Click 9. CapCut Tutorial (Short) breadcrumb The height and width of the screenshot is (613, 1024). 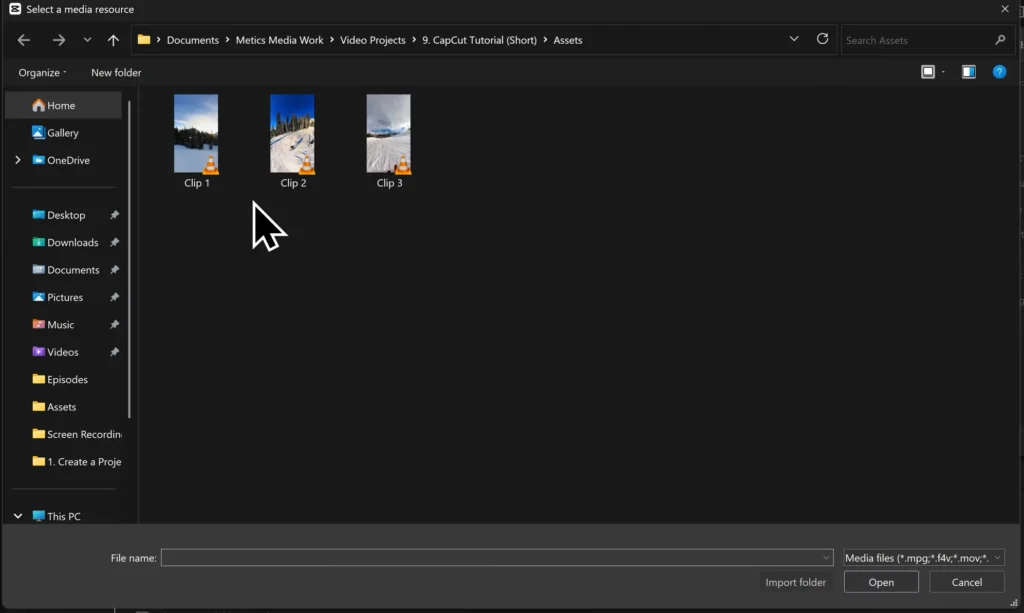tap(479, 40)
